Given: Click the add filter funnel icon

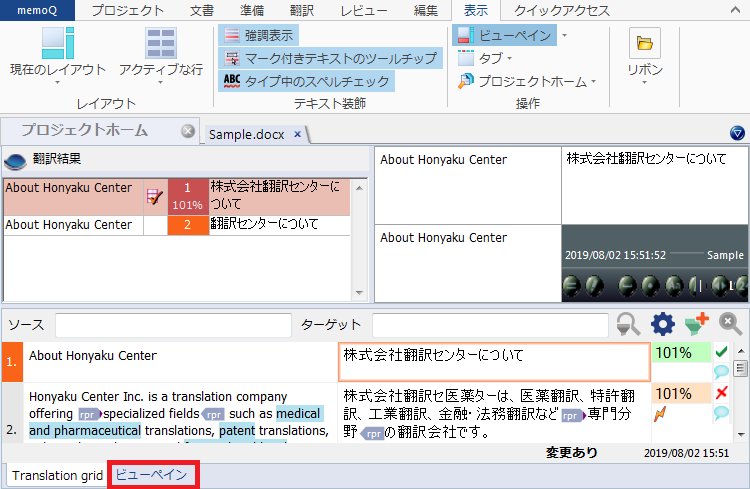Looking at the screenshot, I should coord(696,324).
